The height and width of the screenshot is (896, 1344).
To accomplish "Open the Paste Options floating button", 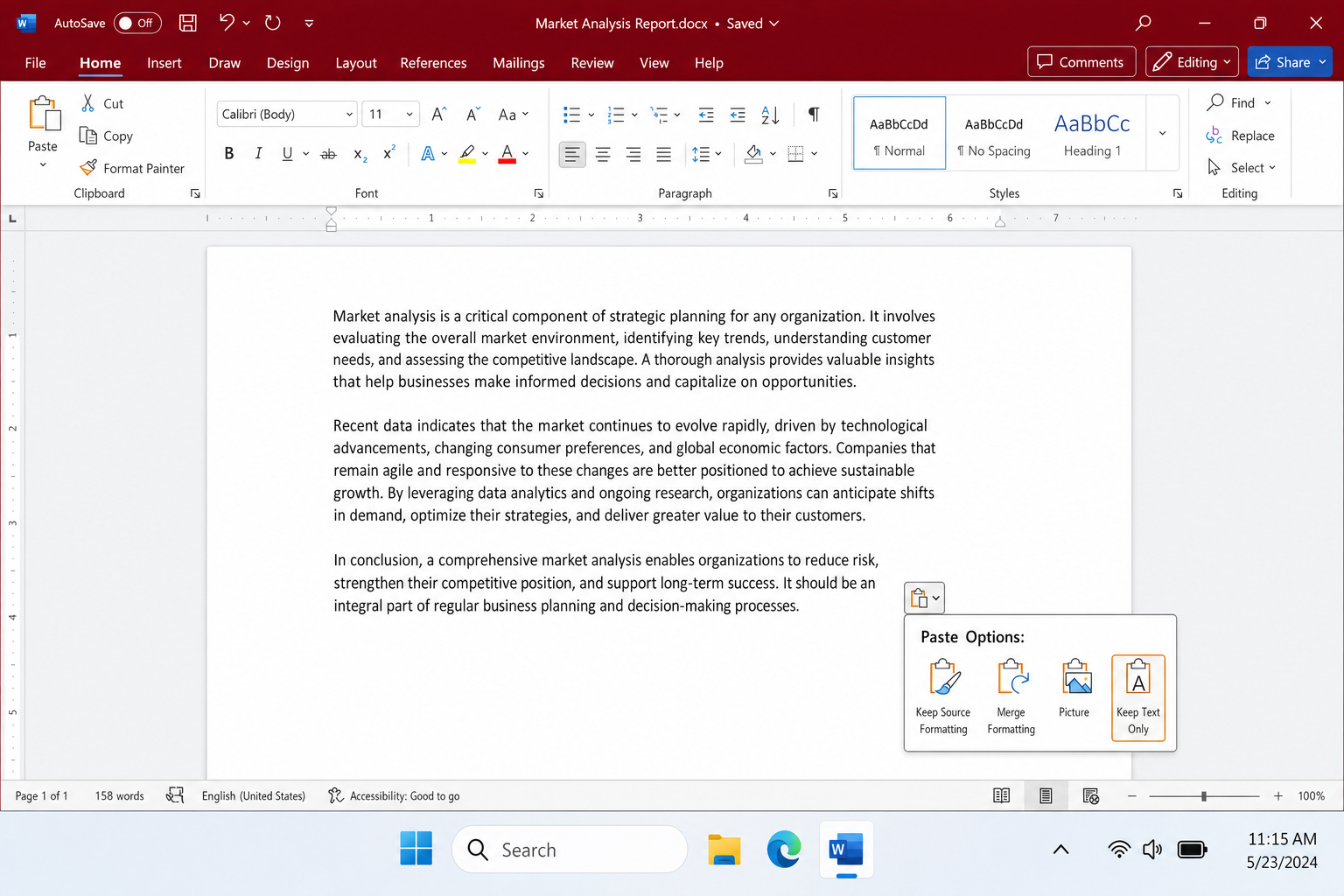I will pos(924,598).
